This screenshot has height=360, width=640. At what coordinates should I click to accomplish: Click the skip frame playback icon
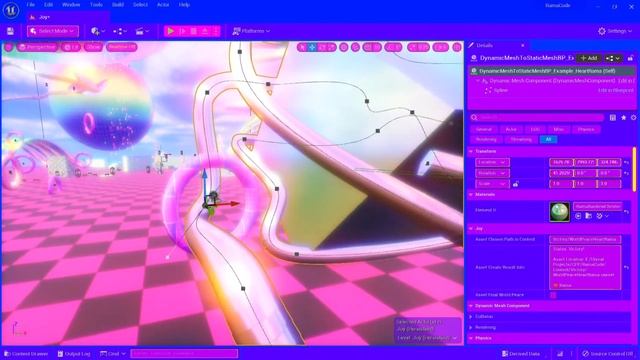click(x=182, y=31)
